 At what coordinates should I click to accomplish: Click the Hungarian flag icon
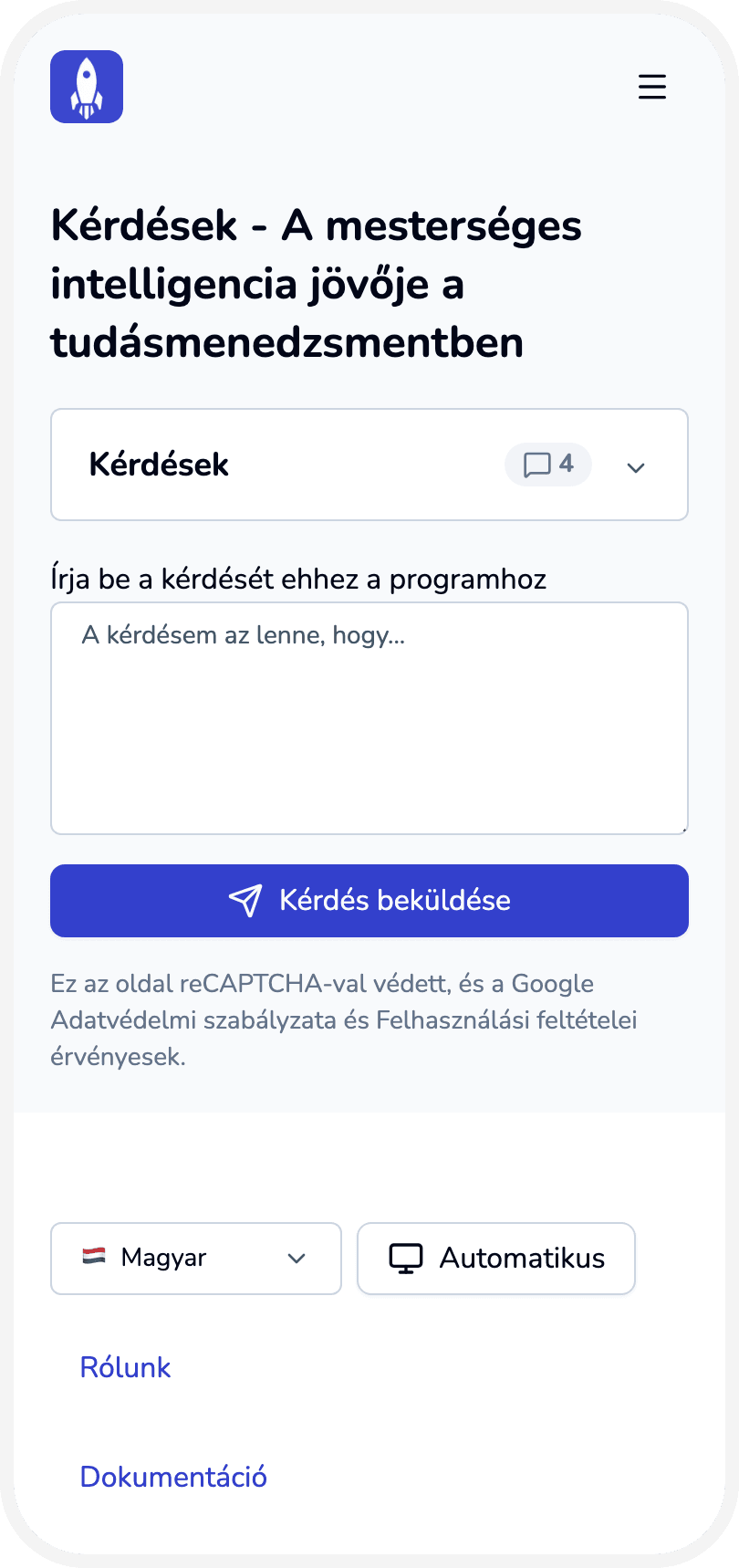point(94,1257)
